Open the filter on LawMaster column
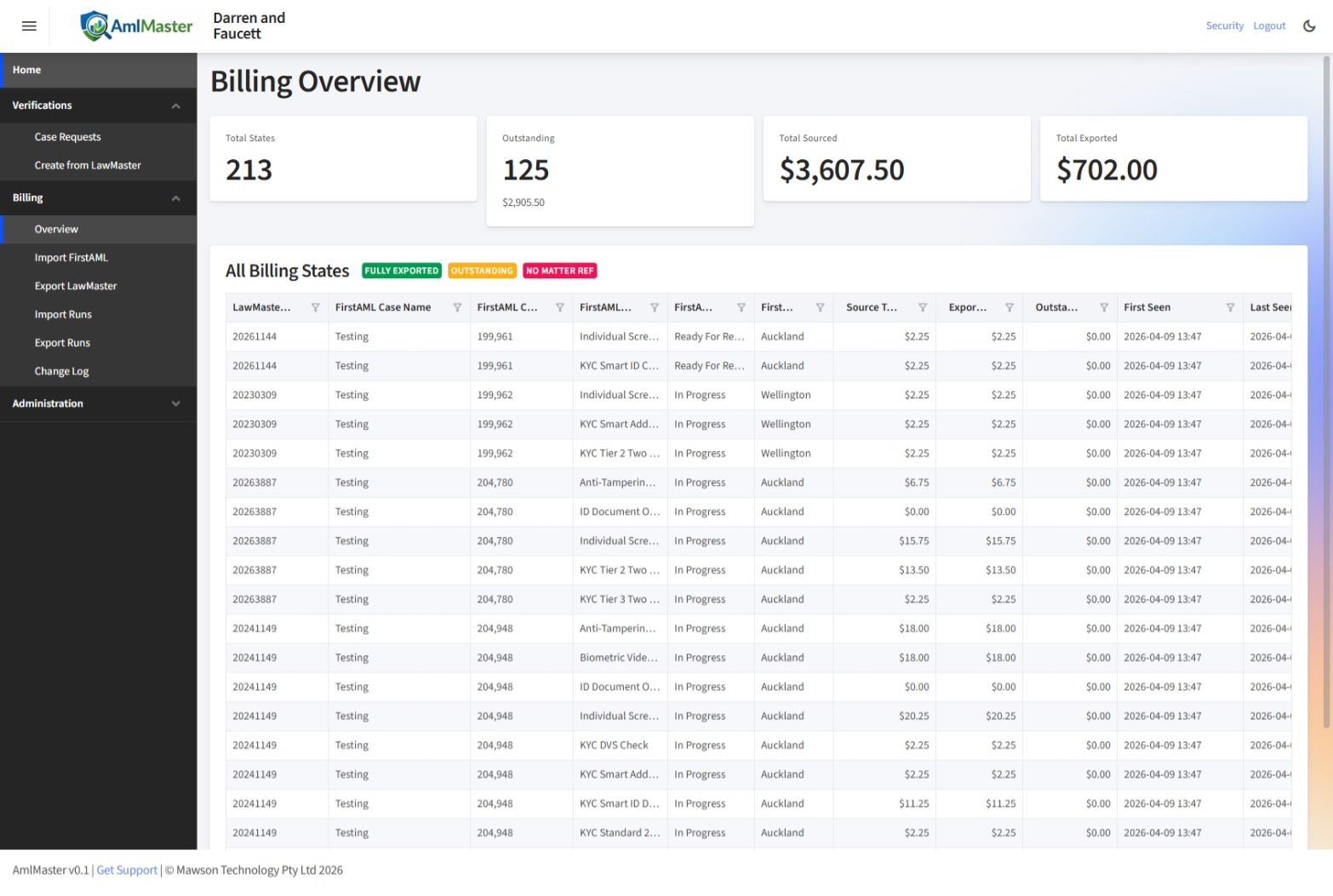 (x=317, y=307)
